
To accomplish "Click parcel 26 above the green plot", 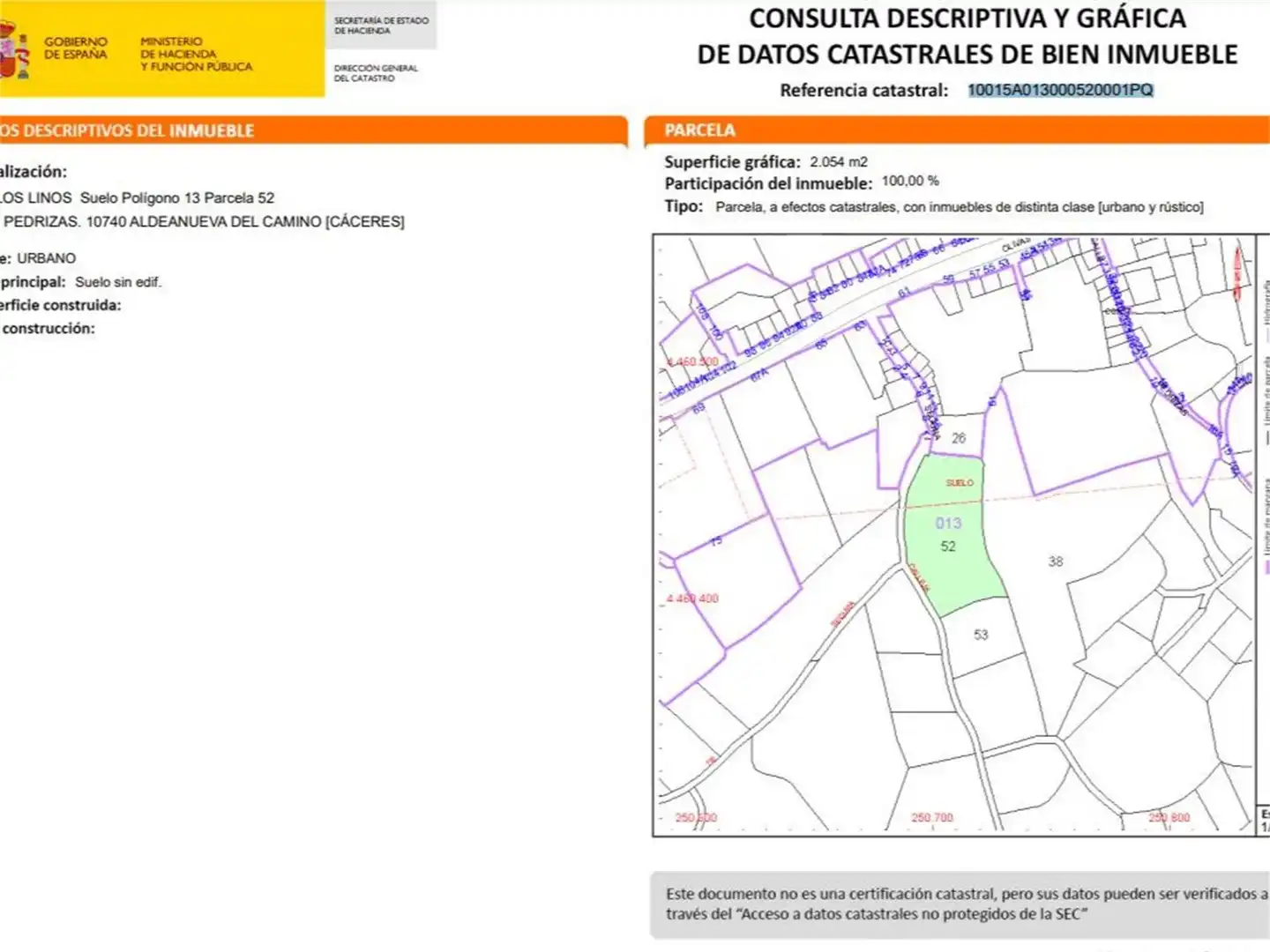I will [x=959, y=437].
